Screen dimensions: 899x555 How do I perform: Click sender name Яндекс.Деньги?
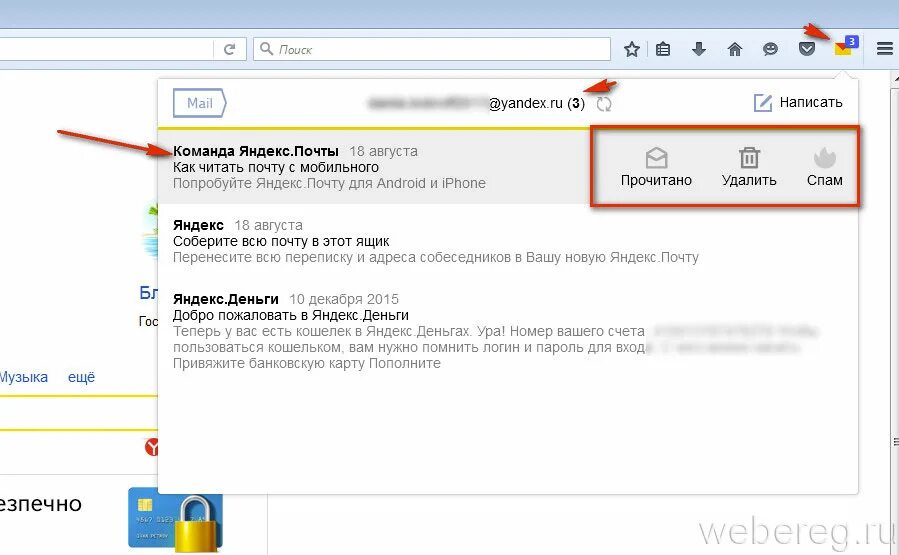[x=226, y=299]
